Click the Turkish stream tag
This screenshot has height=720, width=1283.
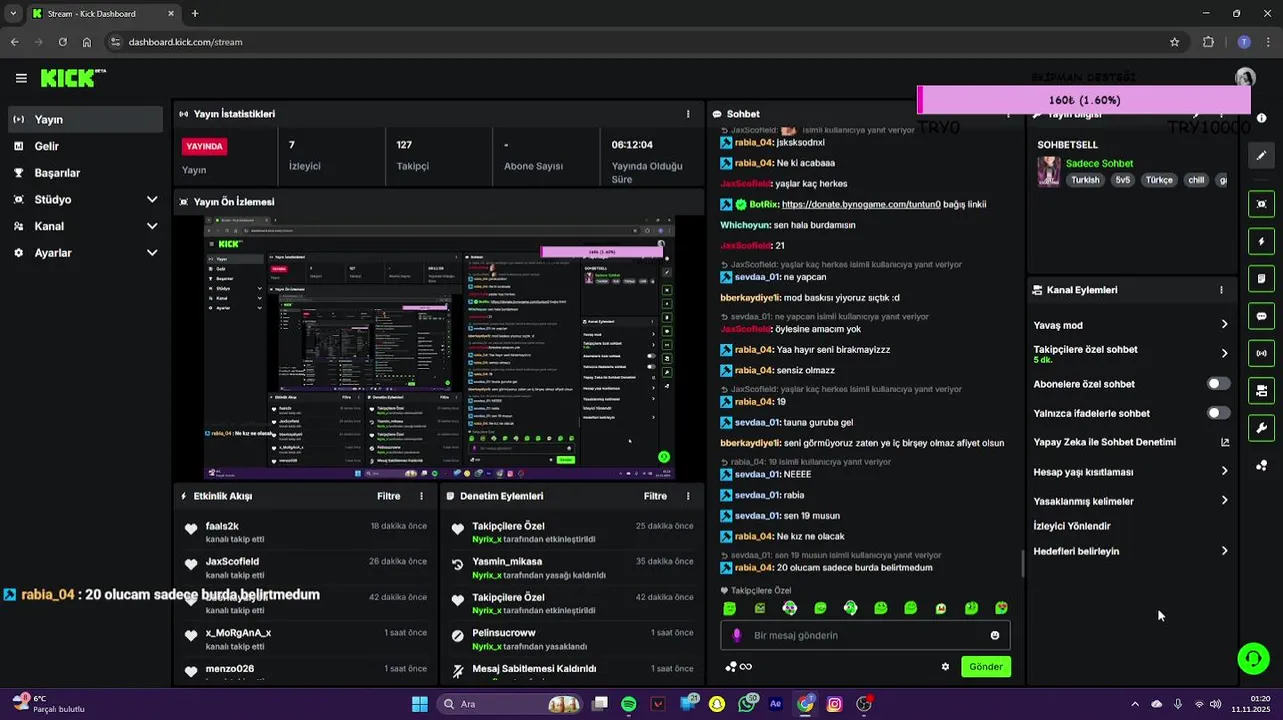[x=1085, y=180]
